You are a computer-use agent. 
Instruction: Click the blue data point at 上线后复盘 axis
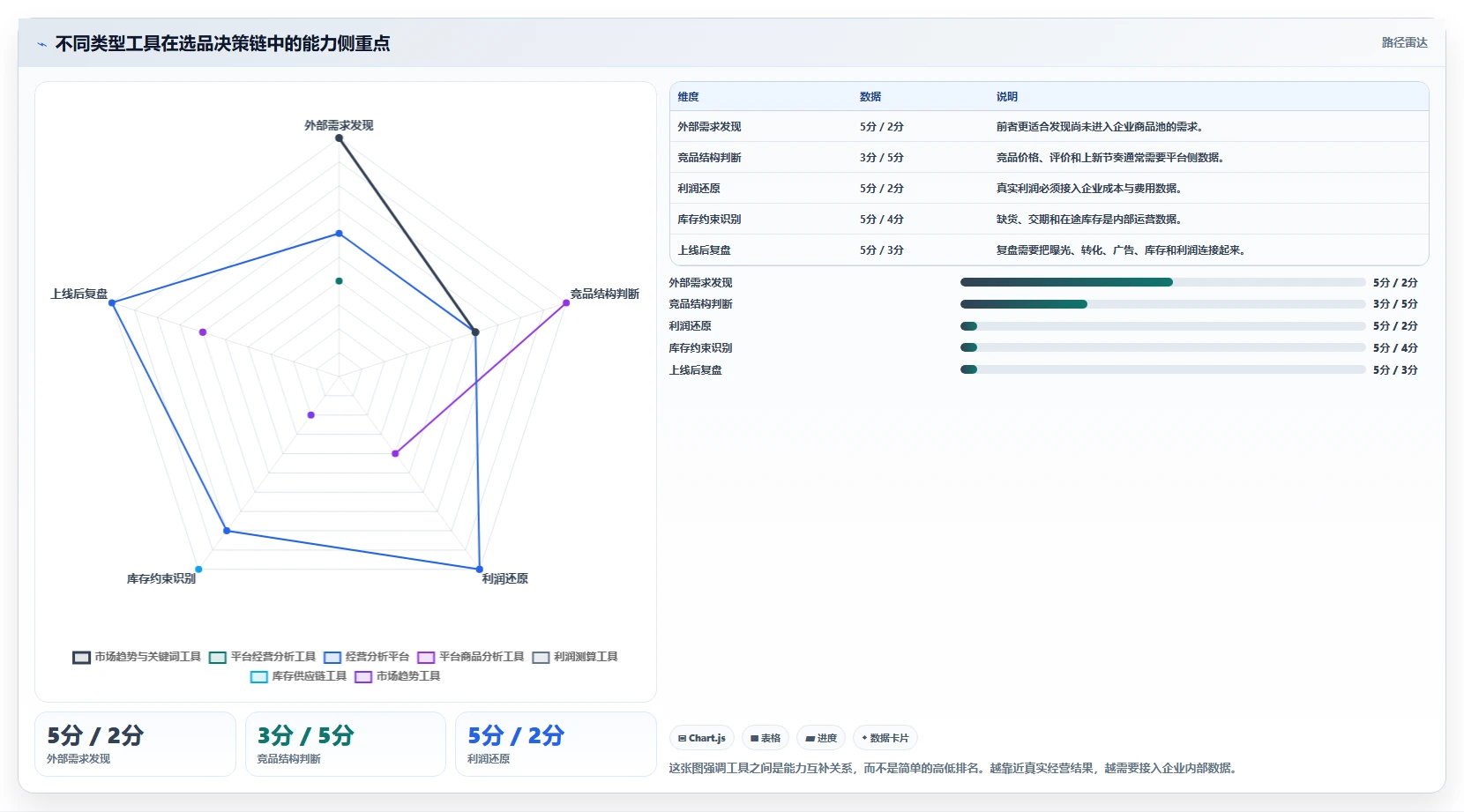pyautogui.click(x=112, y=303)
